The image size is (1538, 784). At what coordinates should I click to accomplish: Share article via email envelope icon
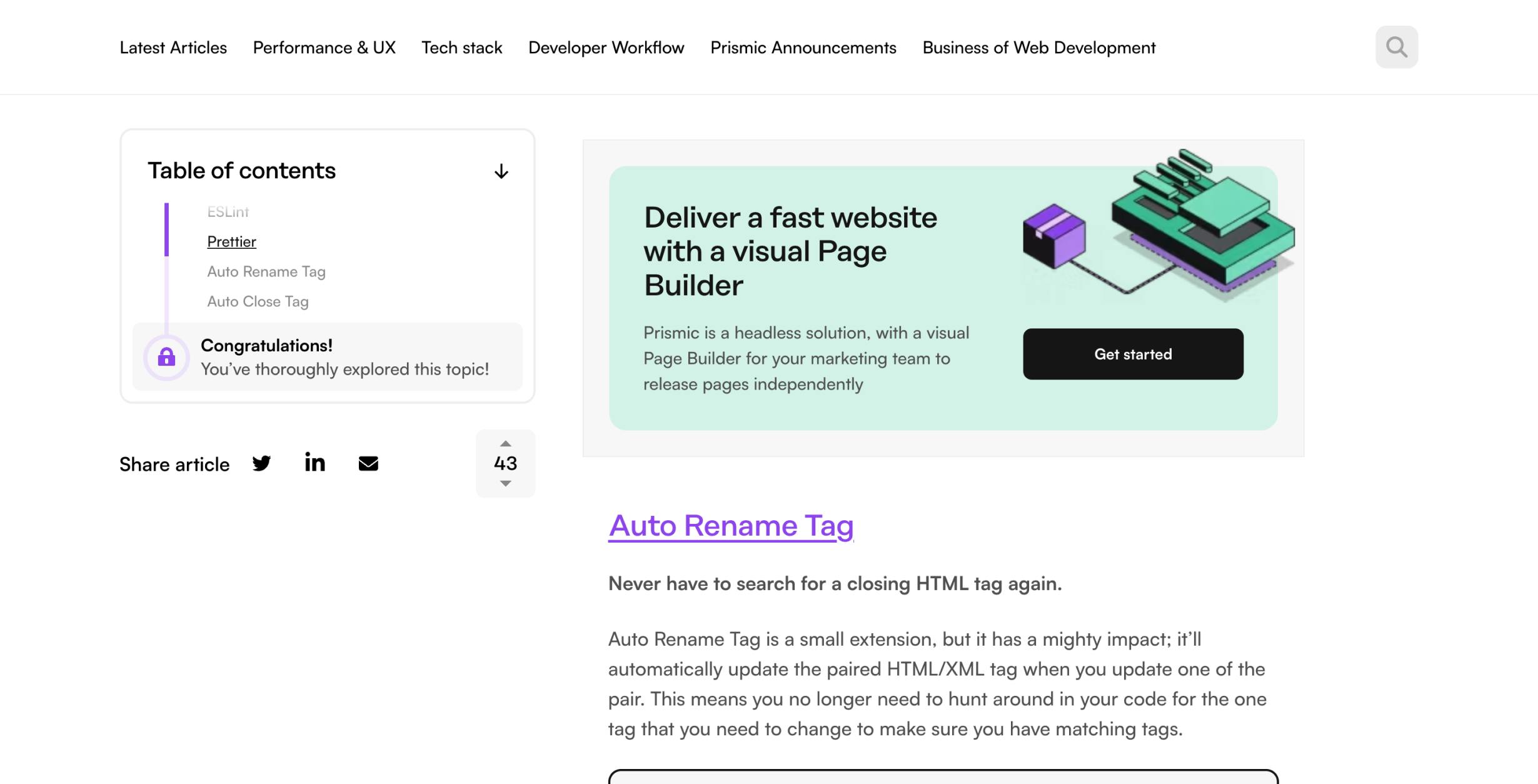click(368, 463)
